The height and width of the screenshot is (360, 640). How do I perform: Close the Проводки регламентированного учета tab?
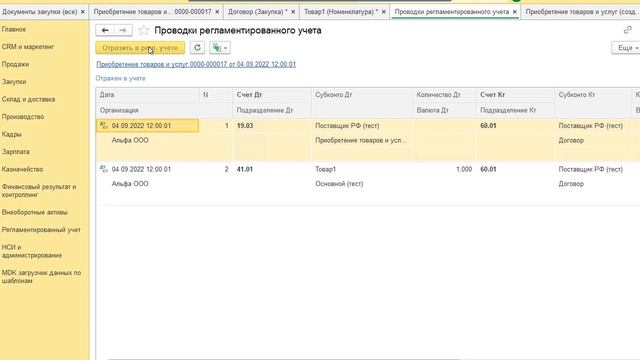click(515, 12)
